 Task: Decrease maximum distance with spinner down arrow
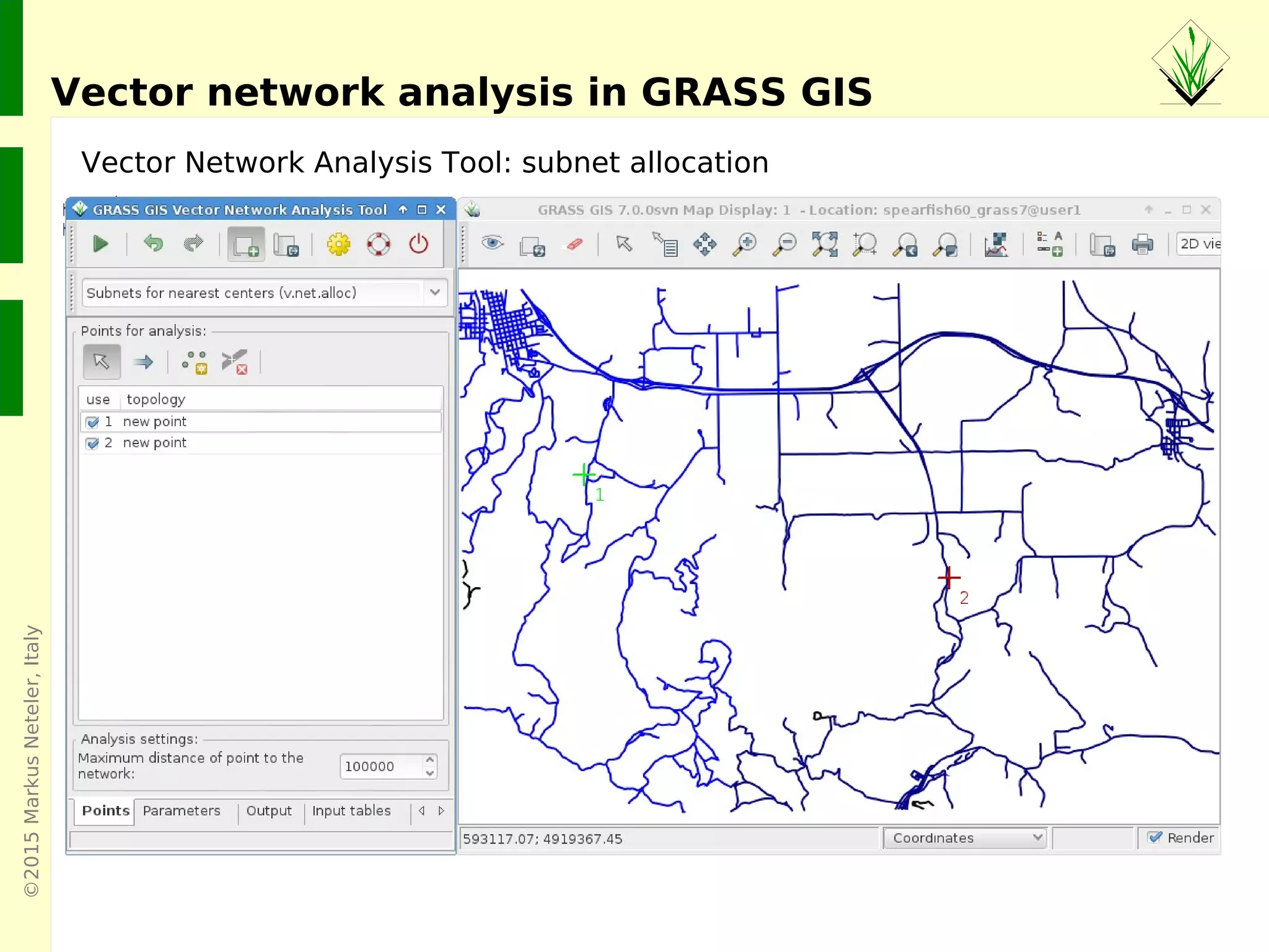430,773
